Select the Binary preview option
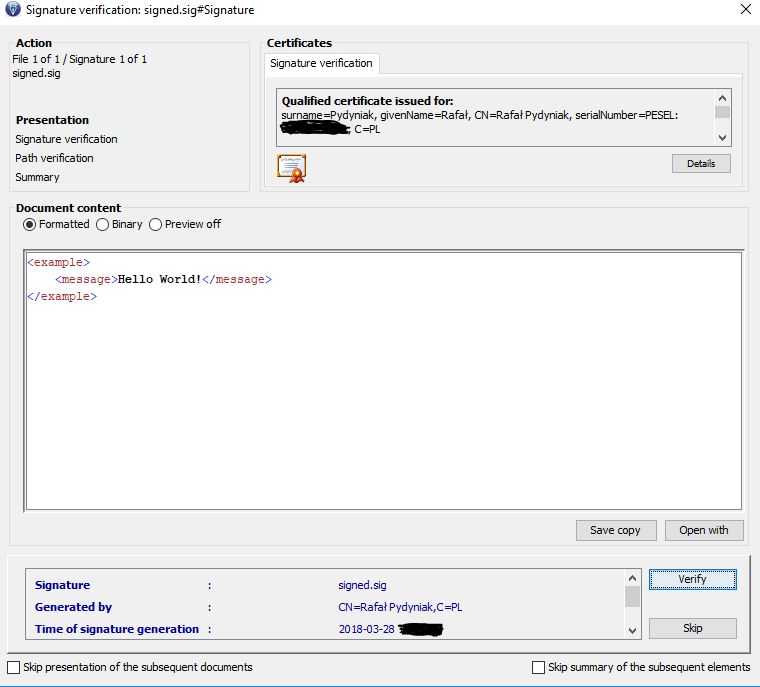 coord(103,225)
